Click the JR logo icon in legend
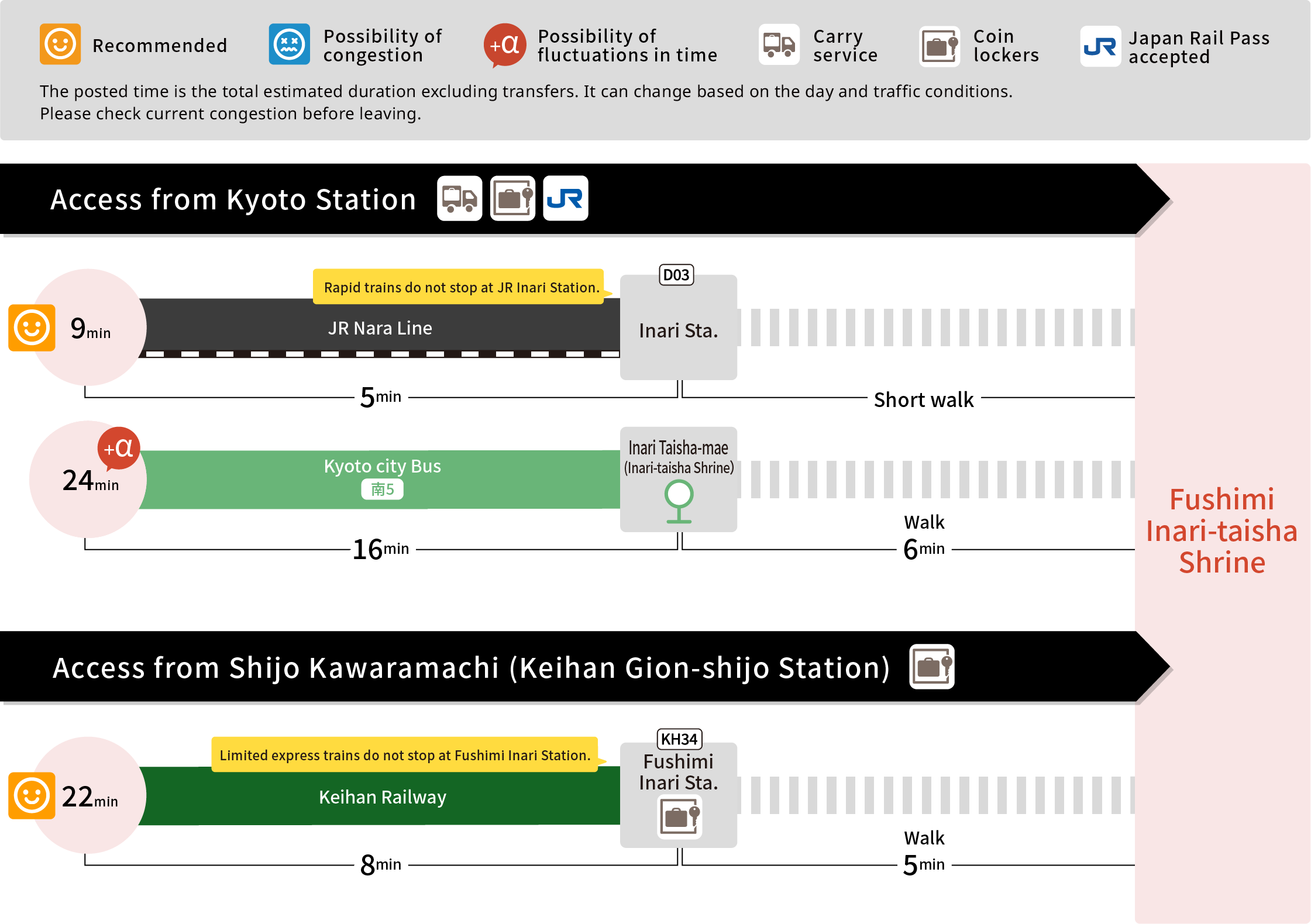The height and width of the screenshot is (924, 1311). point(1100,46)
